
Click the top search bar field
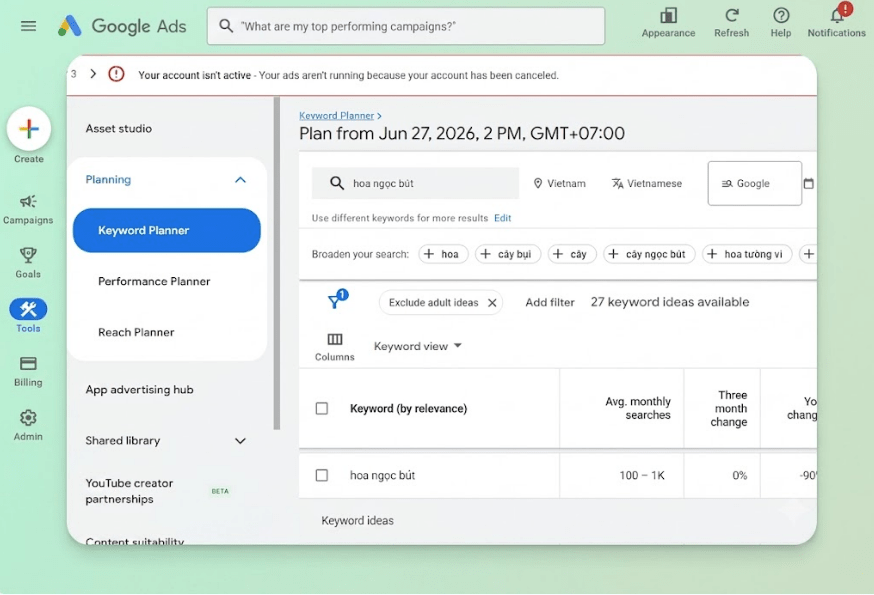pyautogui.click(x=406, y=26)
